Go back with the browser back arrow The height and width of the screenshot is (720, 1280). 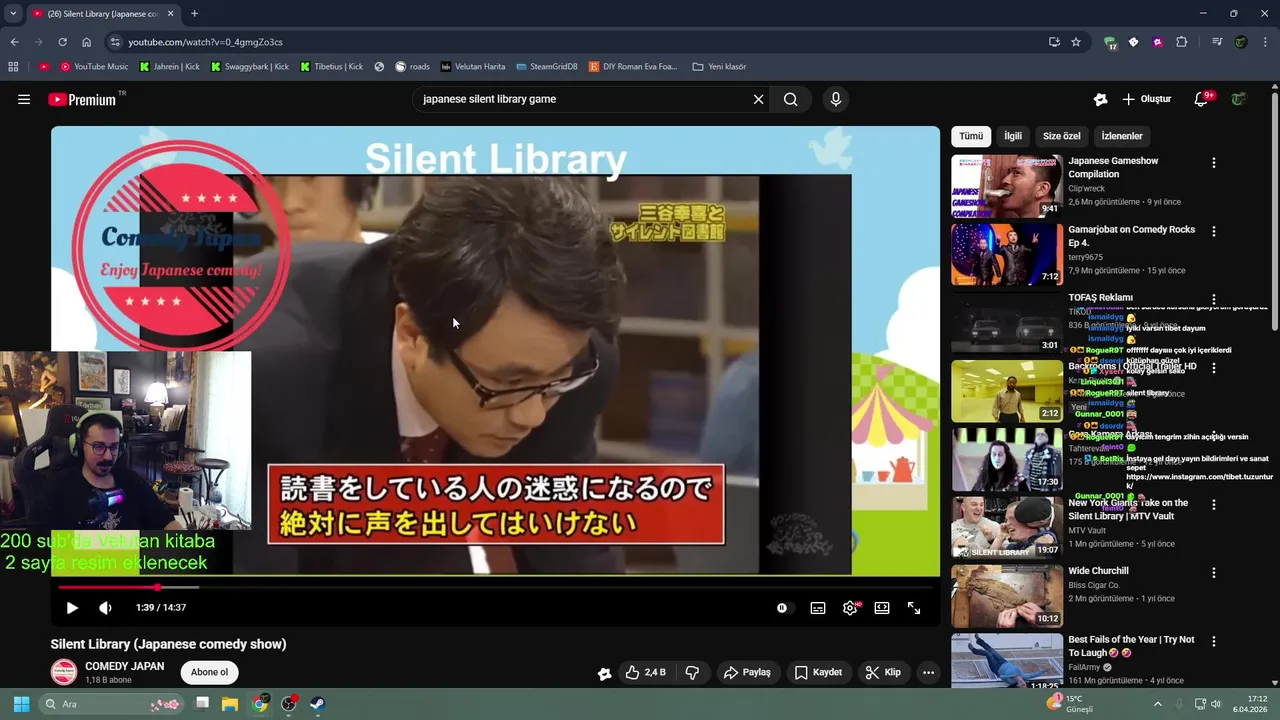(x=14, y=42)
